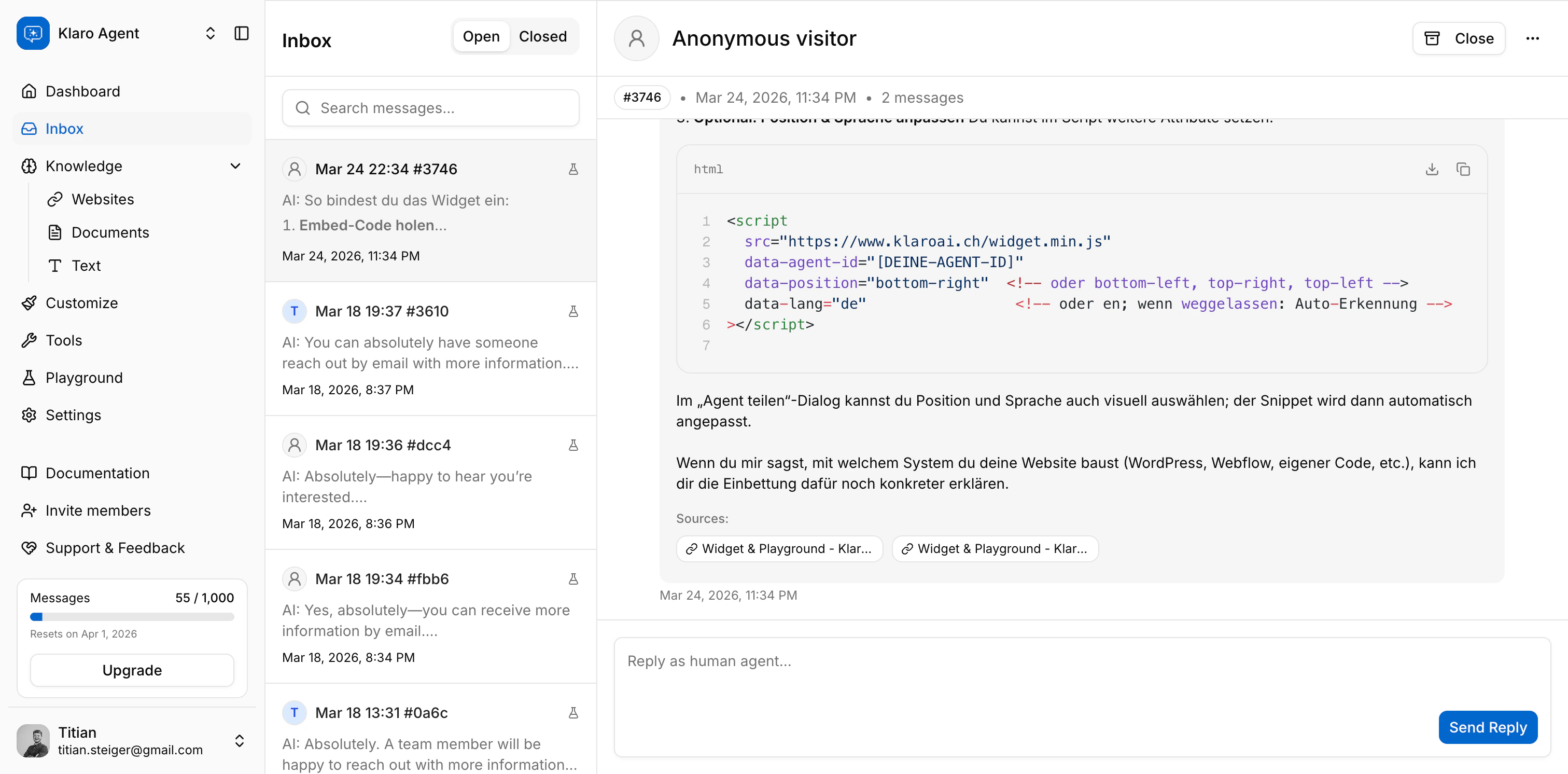Image resolution: width=1568 pixels, height=774 pixels.
Task: Click the Playground flask icon in sidebar
Action: tap(29, 378)
